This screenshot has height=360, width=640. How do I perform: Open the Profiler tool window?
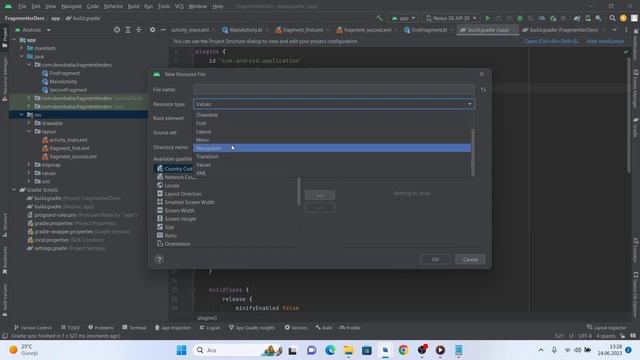pyautogui.click(x=350, y=328)
